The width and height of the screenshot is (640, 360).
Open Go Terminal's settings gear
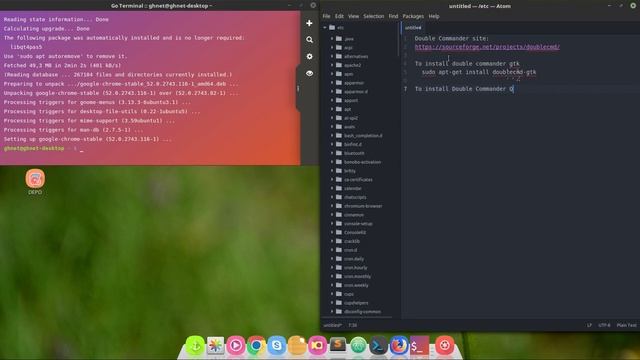point(309,56)
